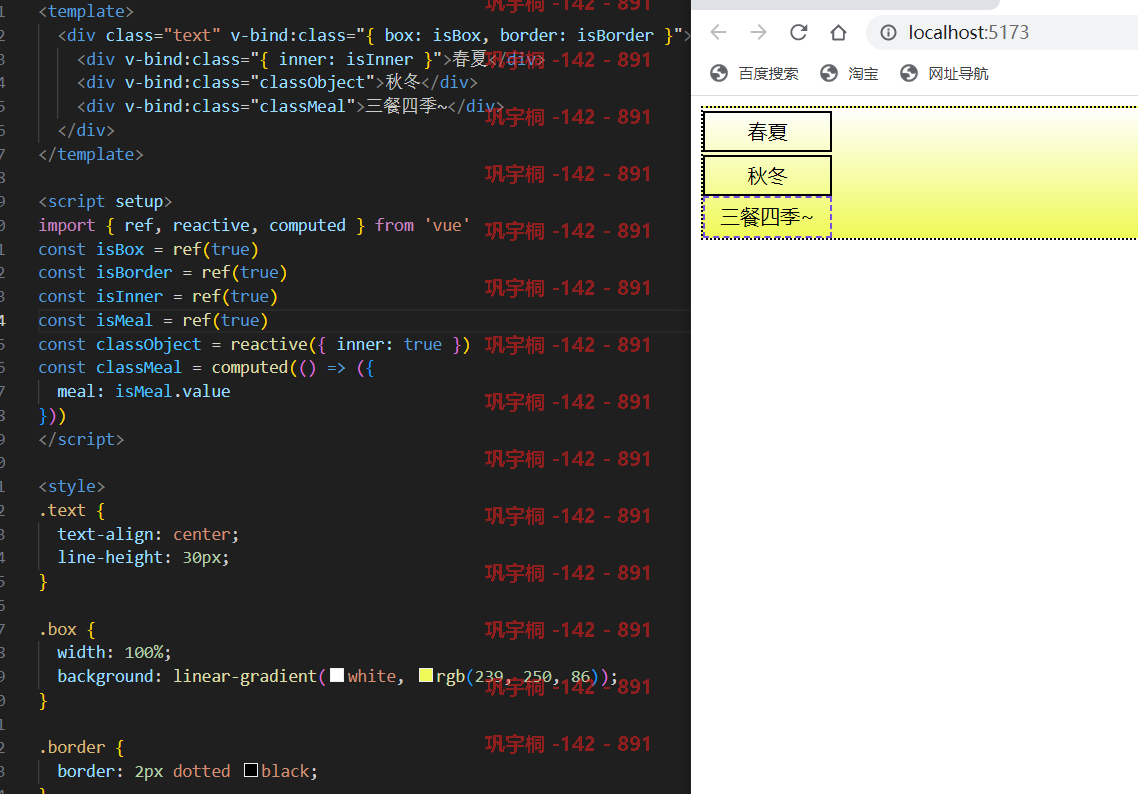This screenshot has width=1138, height=794.
Task: Click the '.border' CSS selector
Action: (72, 747)
